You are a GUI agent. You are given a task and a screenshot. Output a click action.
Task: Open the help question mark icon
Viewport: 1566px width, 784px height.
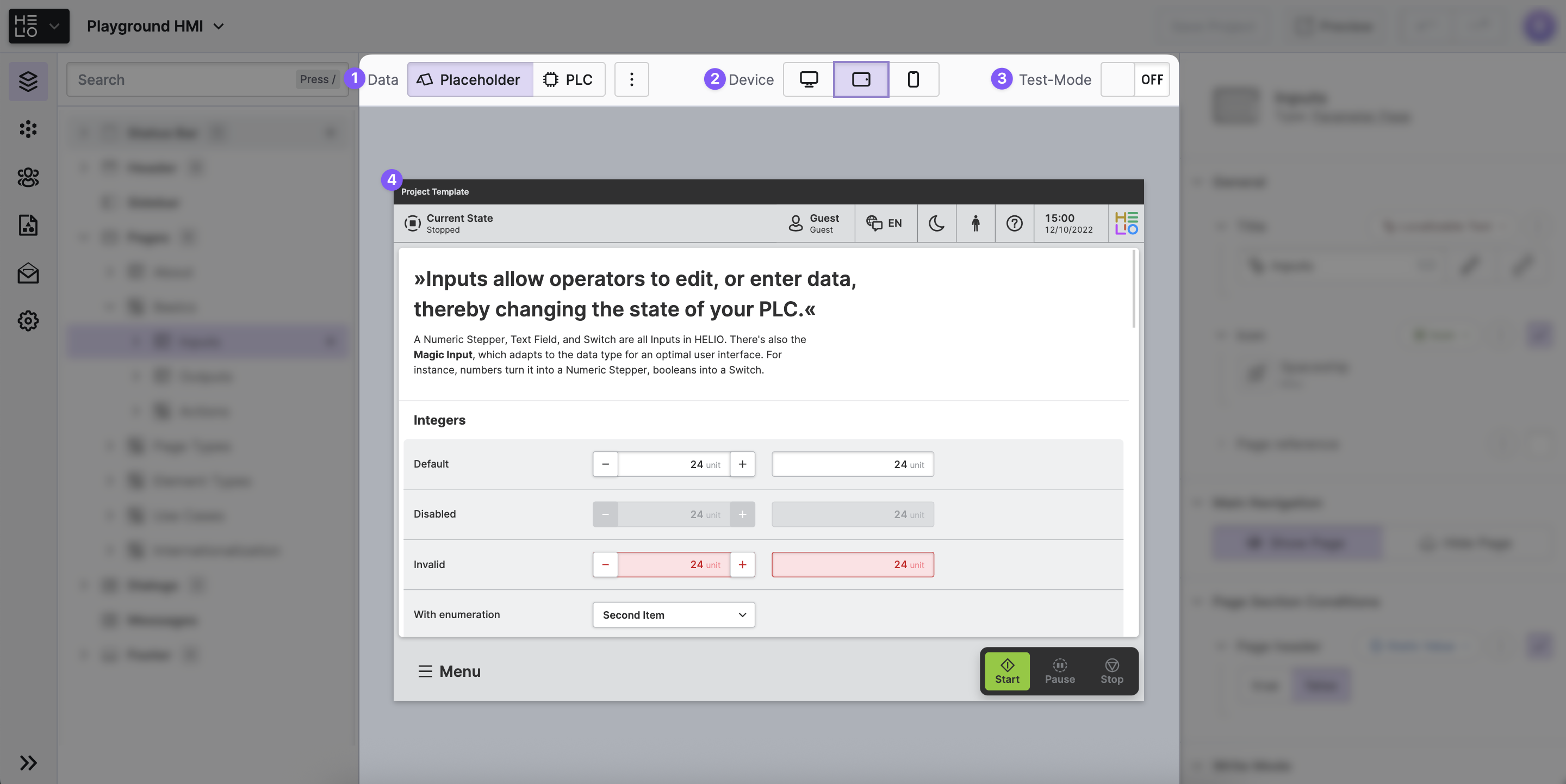[x=1014, y=223]
